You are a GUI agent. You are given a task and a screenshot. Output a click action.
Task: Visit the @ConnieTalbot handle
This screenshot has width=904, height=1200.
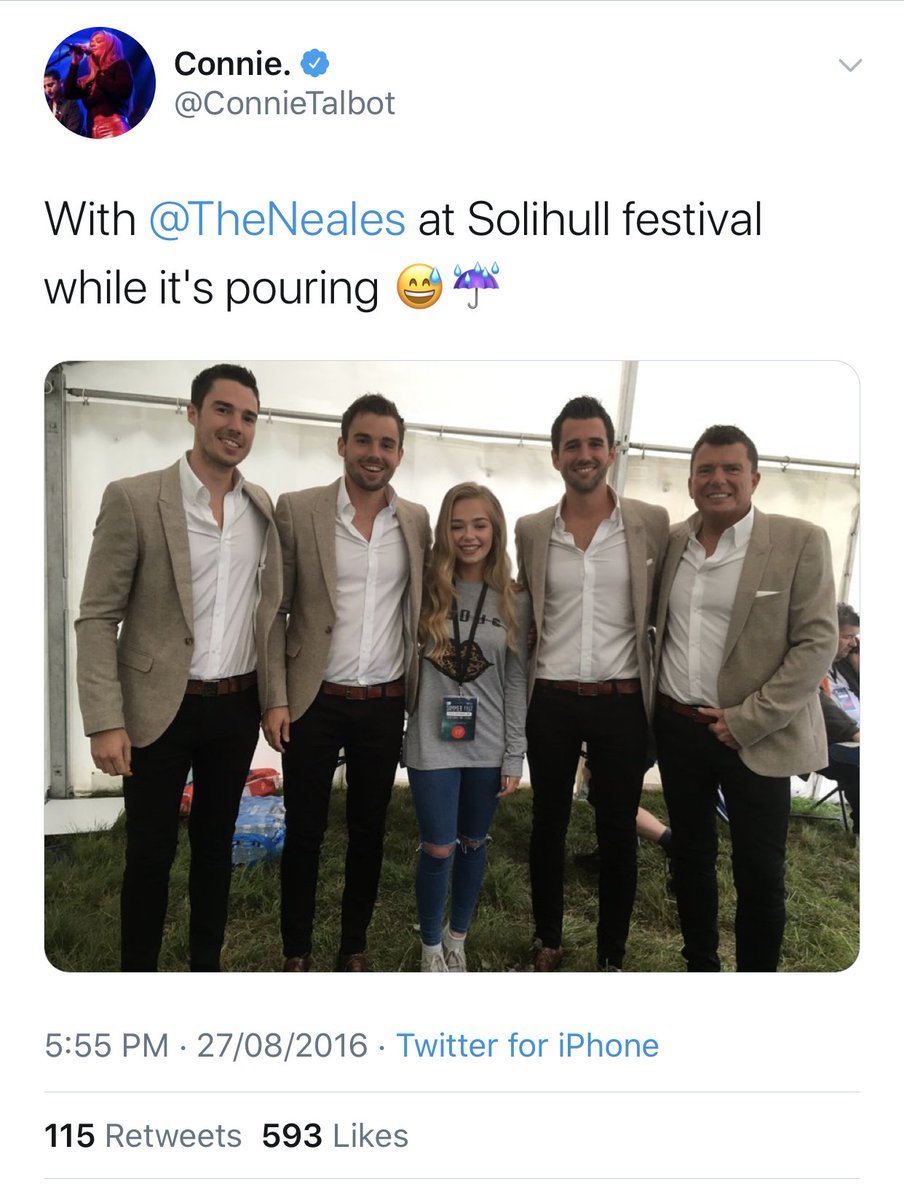(284, 102)
